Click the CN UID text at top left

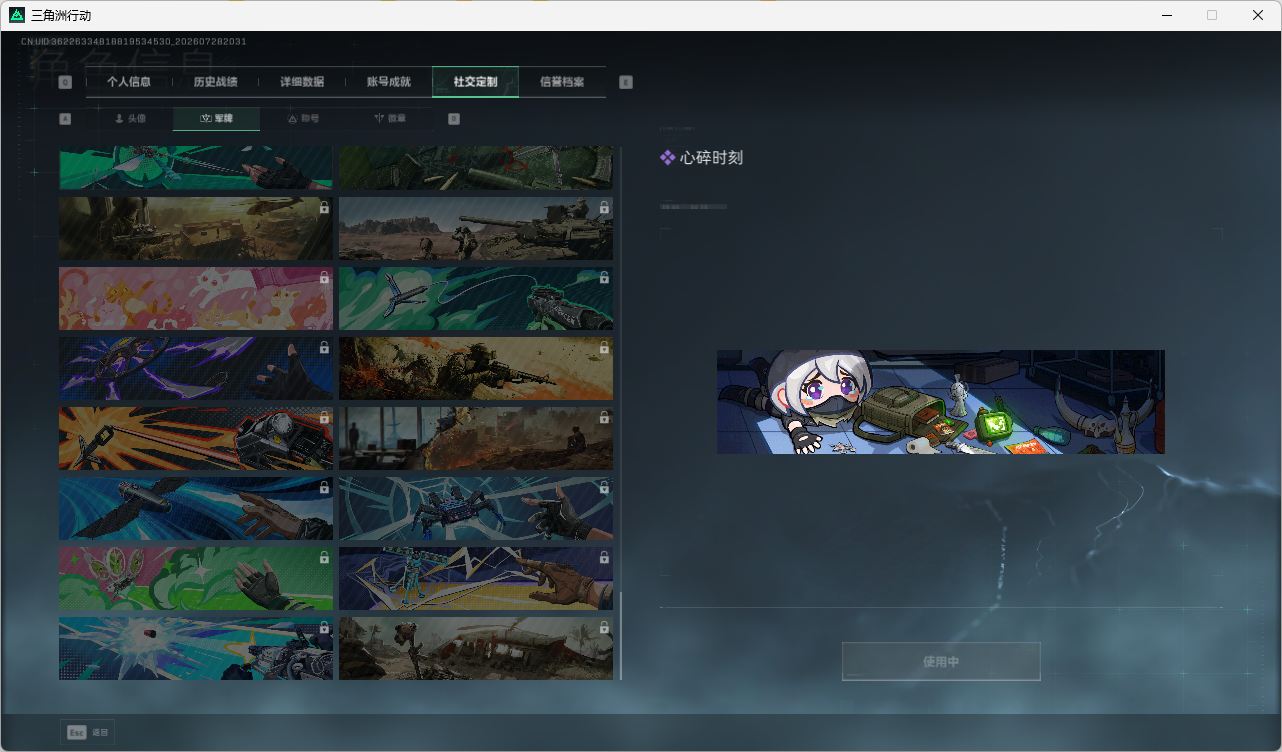[134, 42]
